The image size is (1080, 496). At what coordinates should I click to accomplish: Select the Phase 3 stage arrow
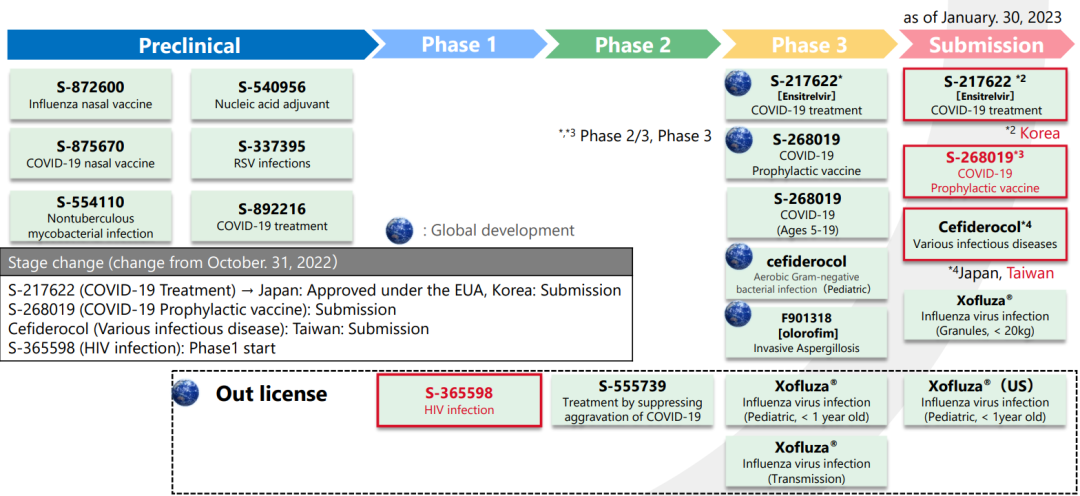coord(808,45)
